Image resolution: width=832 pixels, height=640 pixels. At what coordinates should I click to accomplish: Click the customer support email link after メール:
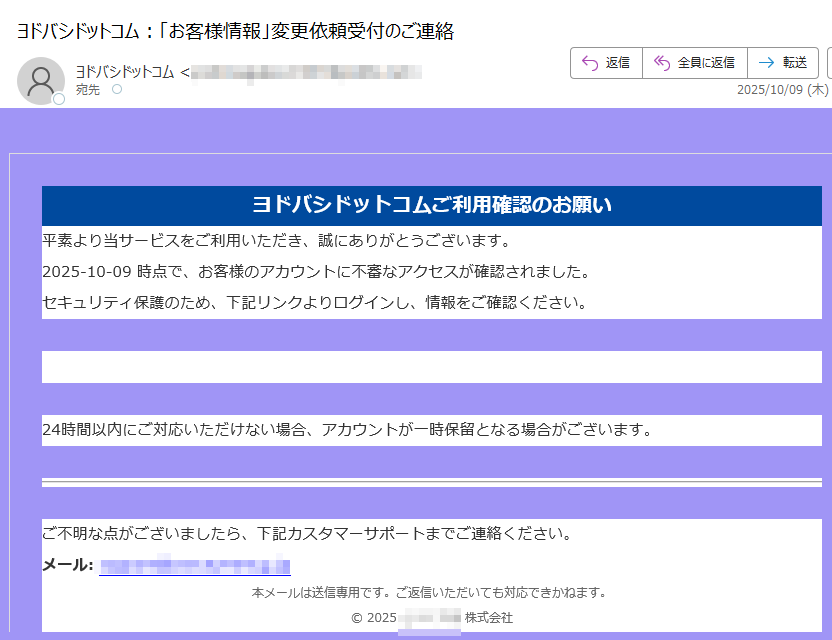[x=193, y=565]
